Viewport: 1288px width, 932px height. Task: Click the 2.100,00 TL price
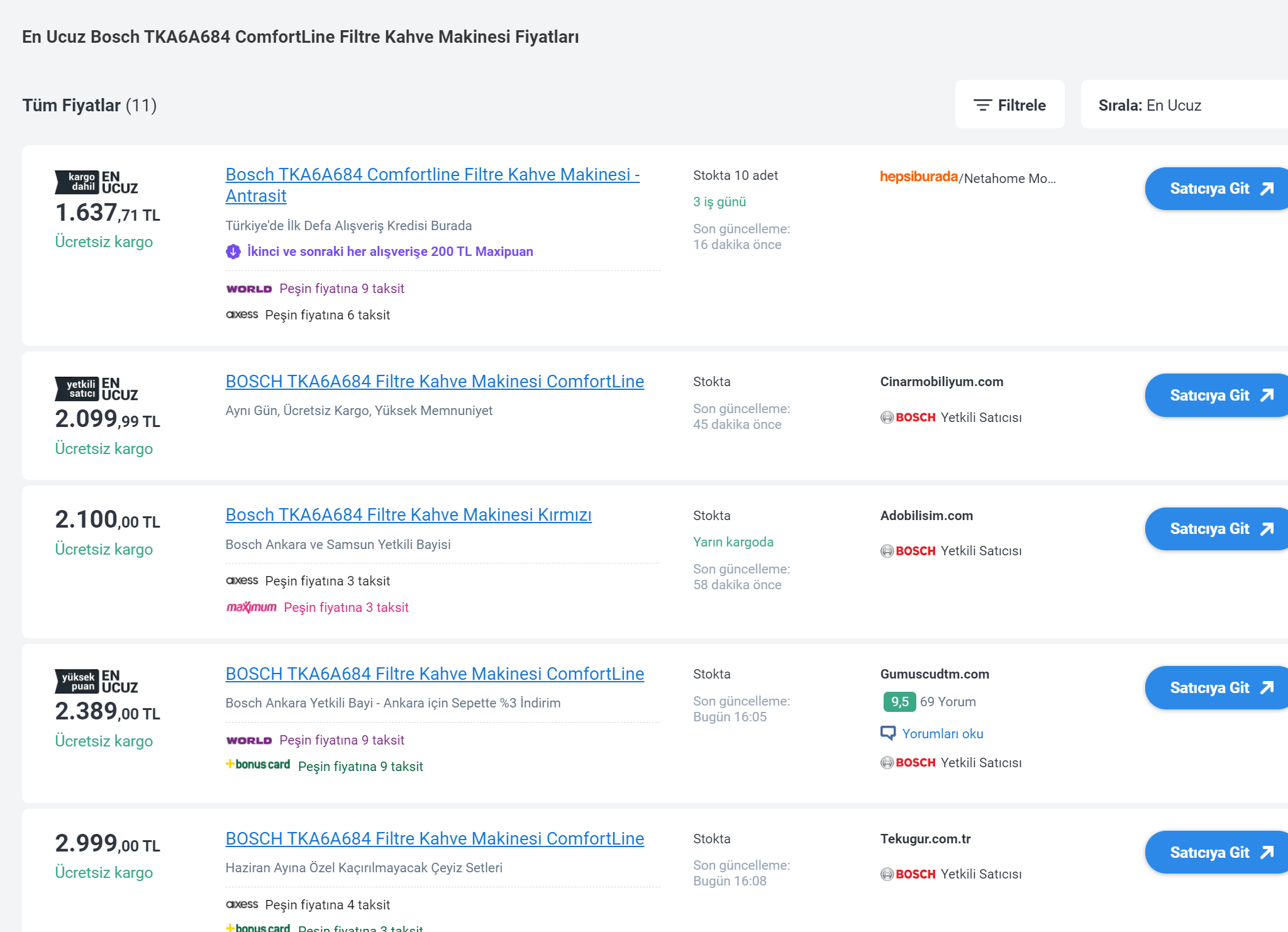(x=108, y=520)
